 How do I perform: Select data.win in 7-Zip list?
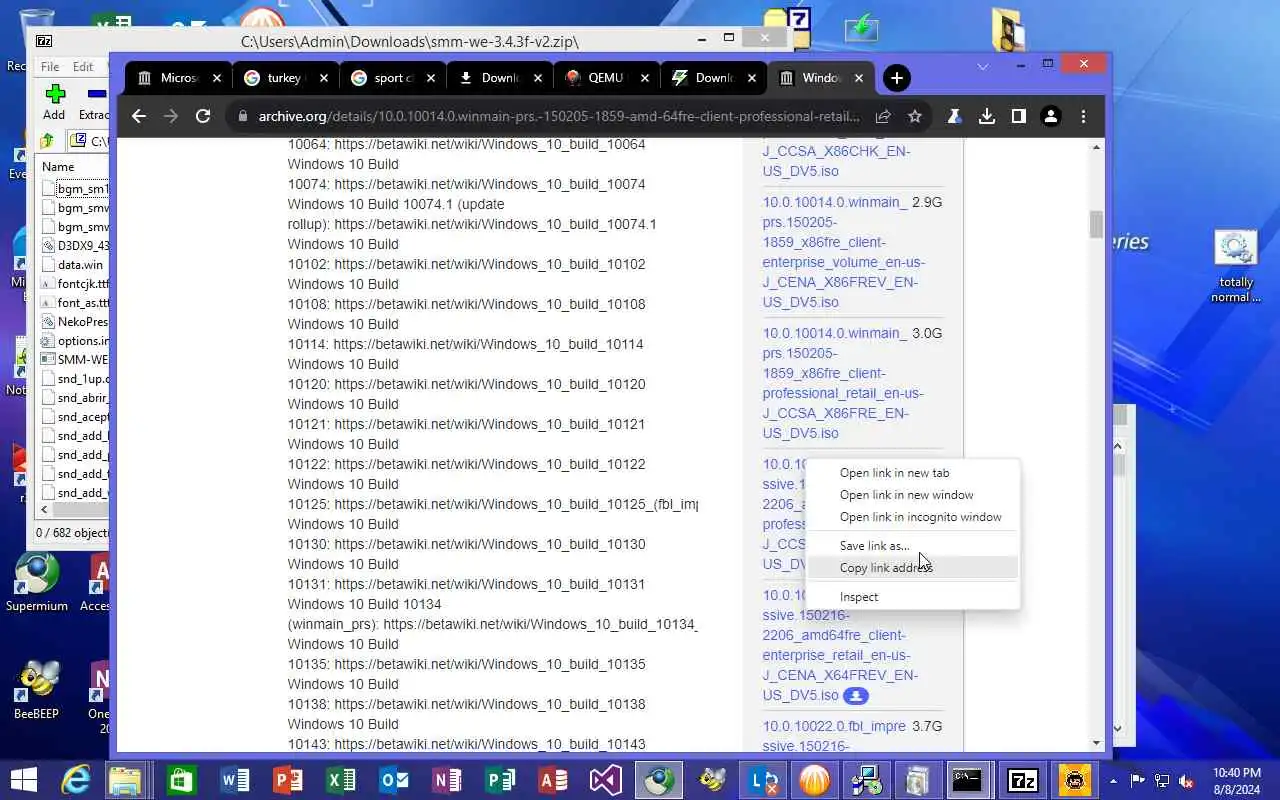click(x=79, y=265)
